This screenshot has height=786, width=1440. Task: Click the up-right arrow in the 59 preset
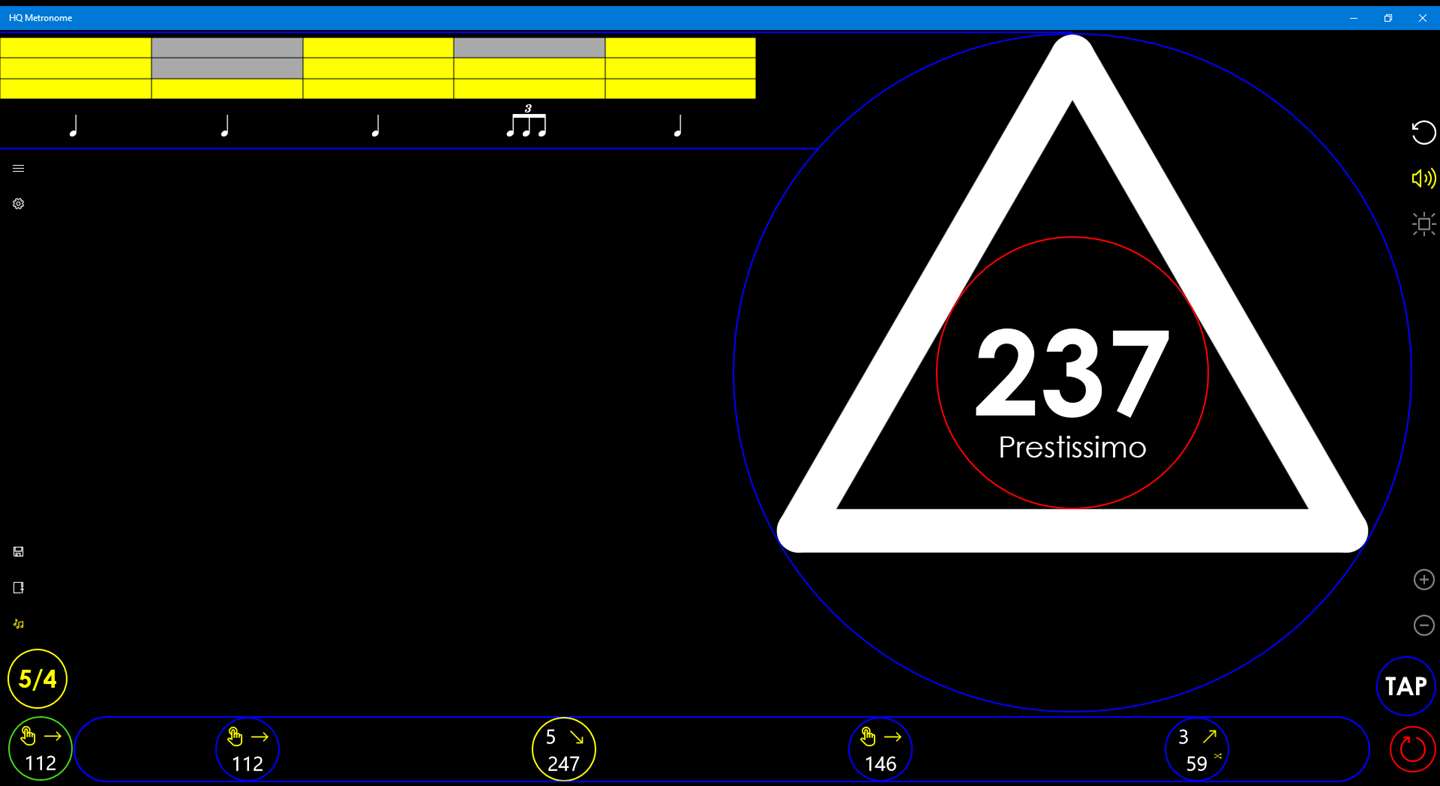[1210, 737]
